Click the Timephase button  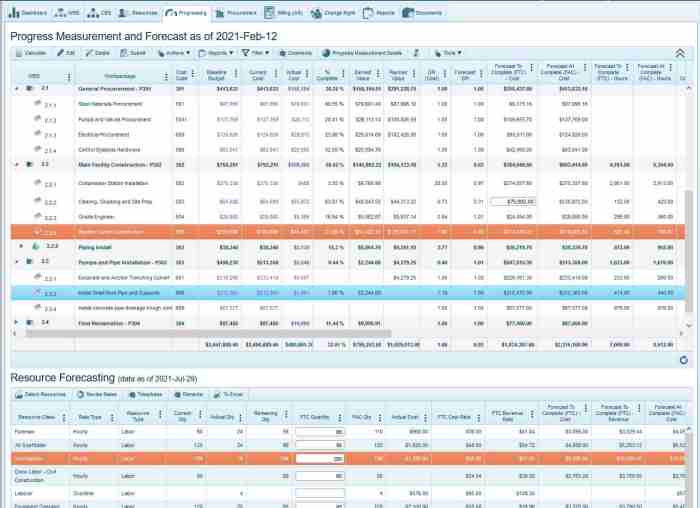pos(146,395)
